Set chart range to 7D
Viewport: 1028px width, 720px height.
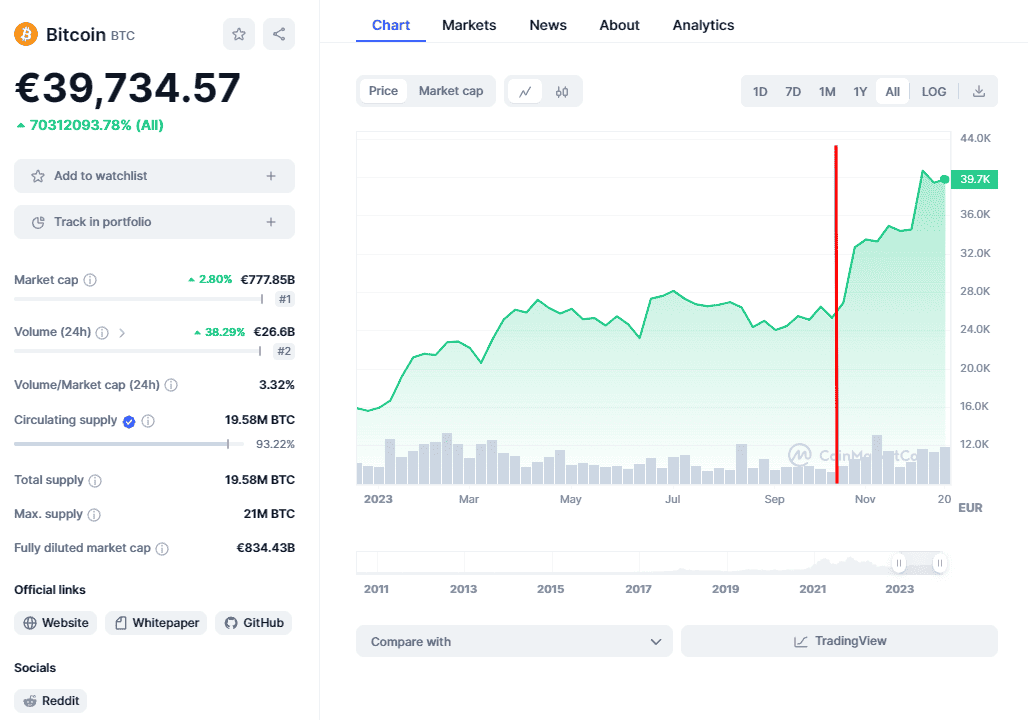[793, 91]
